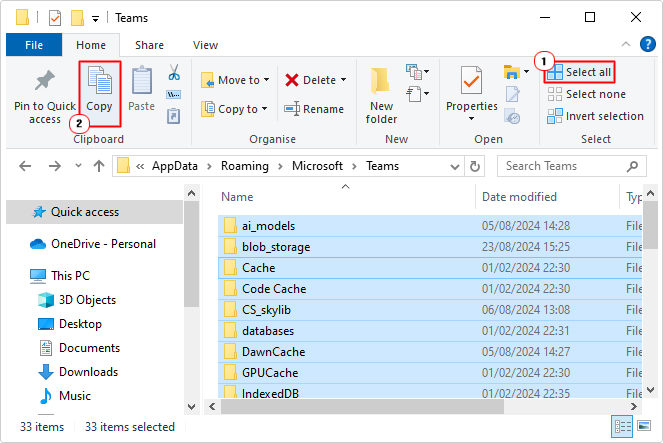Go Up one folder level arrow
This screenshot has height=443, width=663.
99,166
